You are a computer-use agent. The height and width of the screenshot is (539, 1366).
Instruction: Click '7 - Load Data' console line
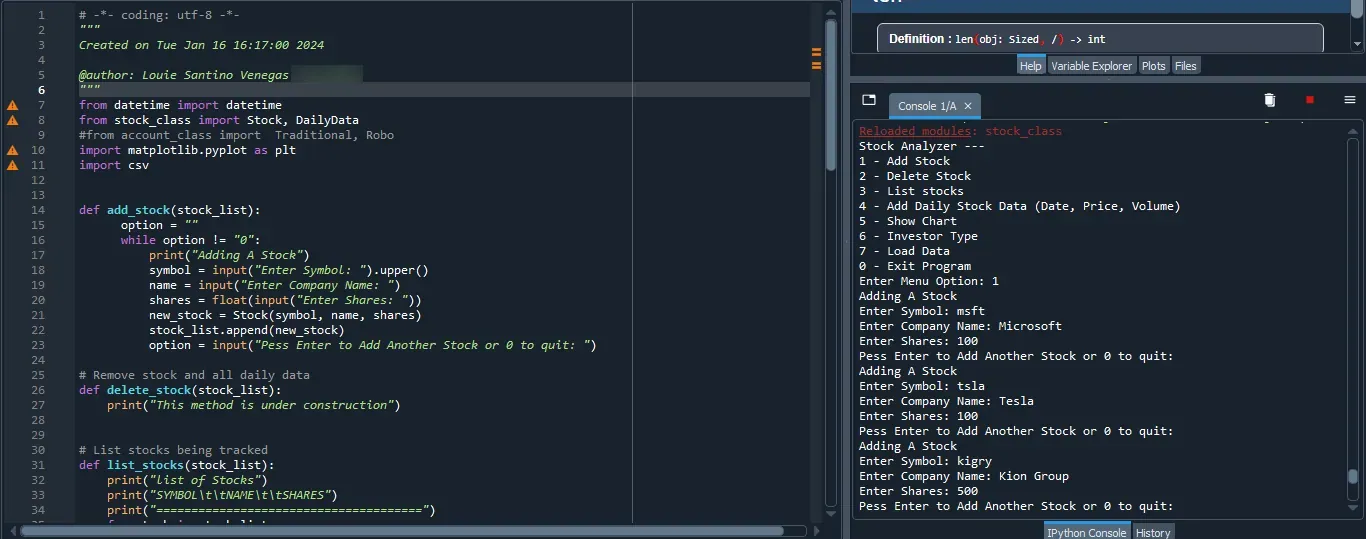coord(904,251)
